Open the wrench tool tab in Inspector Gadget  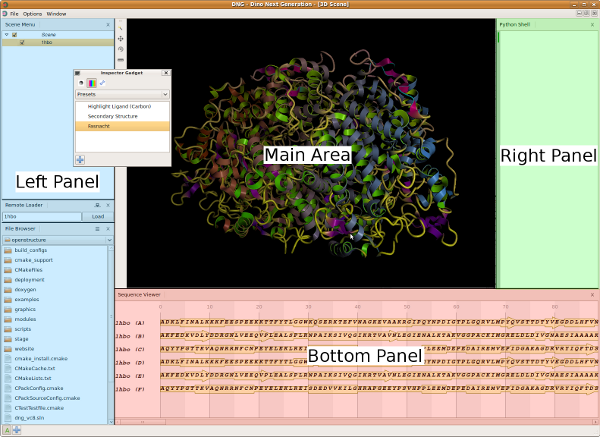101,82
